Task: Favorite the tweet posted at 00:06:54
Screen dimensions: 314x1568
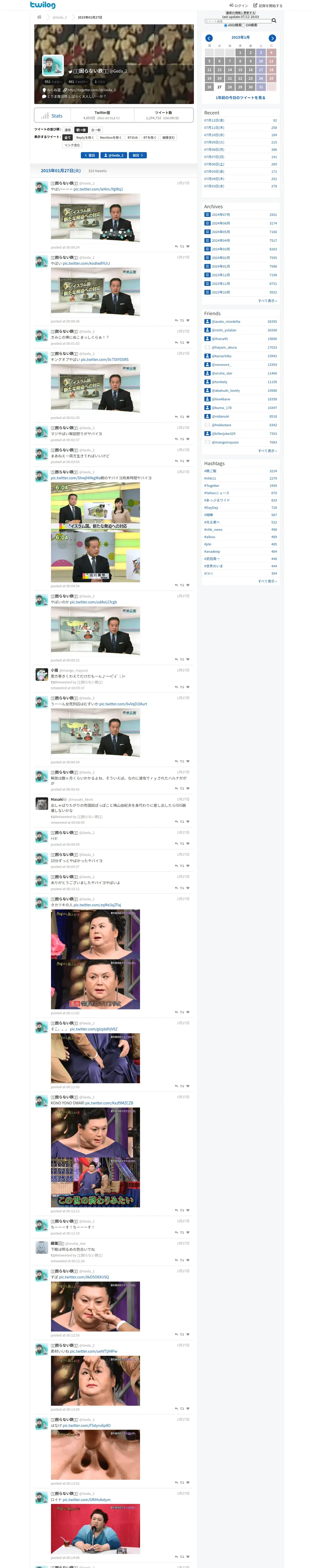Action: (188, 762)
